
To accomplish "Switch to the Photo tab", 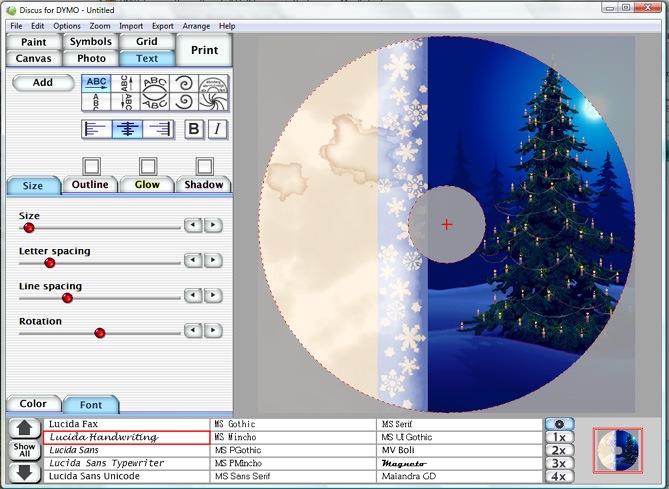I will [90, 58].
